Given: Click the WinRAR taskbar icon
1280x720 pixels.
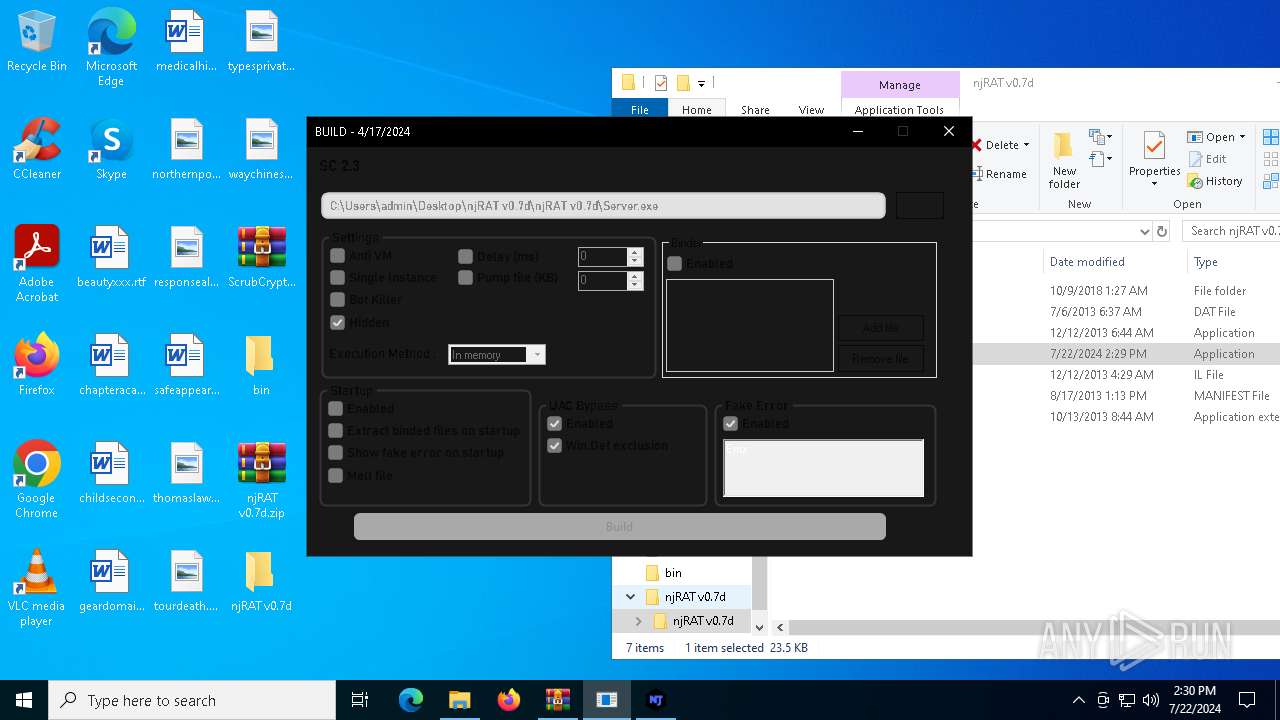Looking at the screenshot, I should (x=557, y=700).
